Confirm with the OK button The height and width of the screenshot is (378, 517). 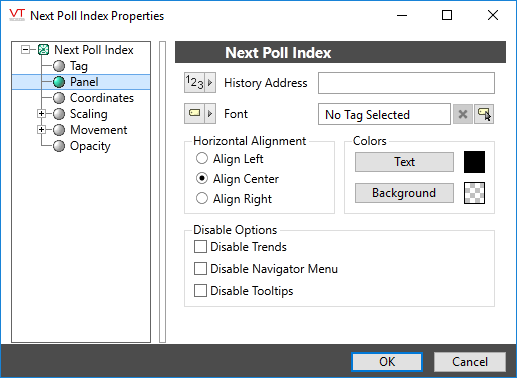pyautogui.click(x=387, y=362)
